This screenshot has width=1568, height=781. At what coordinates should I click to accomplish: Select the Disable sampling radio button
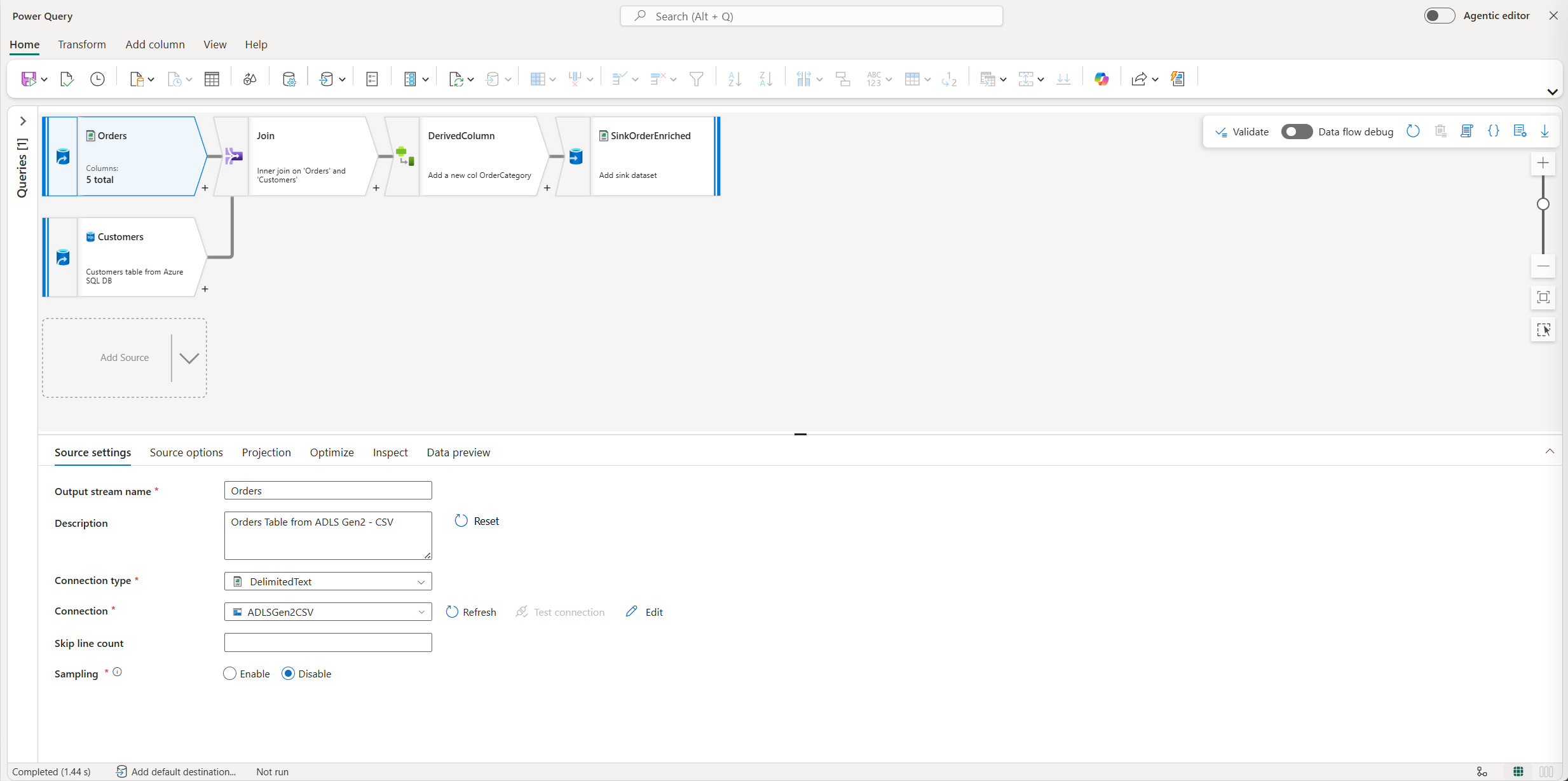(x=288, y=674)
